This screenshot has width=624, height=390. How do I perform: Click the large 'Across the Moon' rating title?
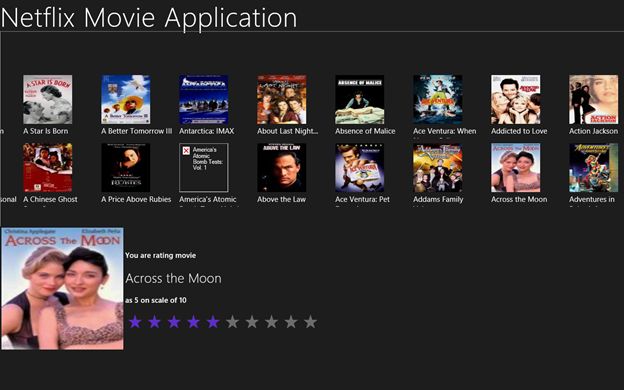(173, 278)
